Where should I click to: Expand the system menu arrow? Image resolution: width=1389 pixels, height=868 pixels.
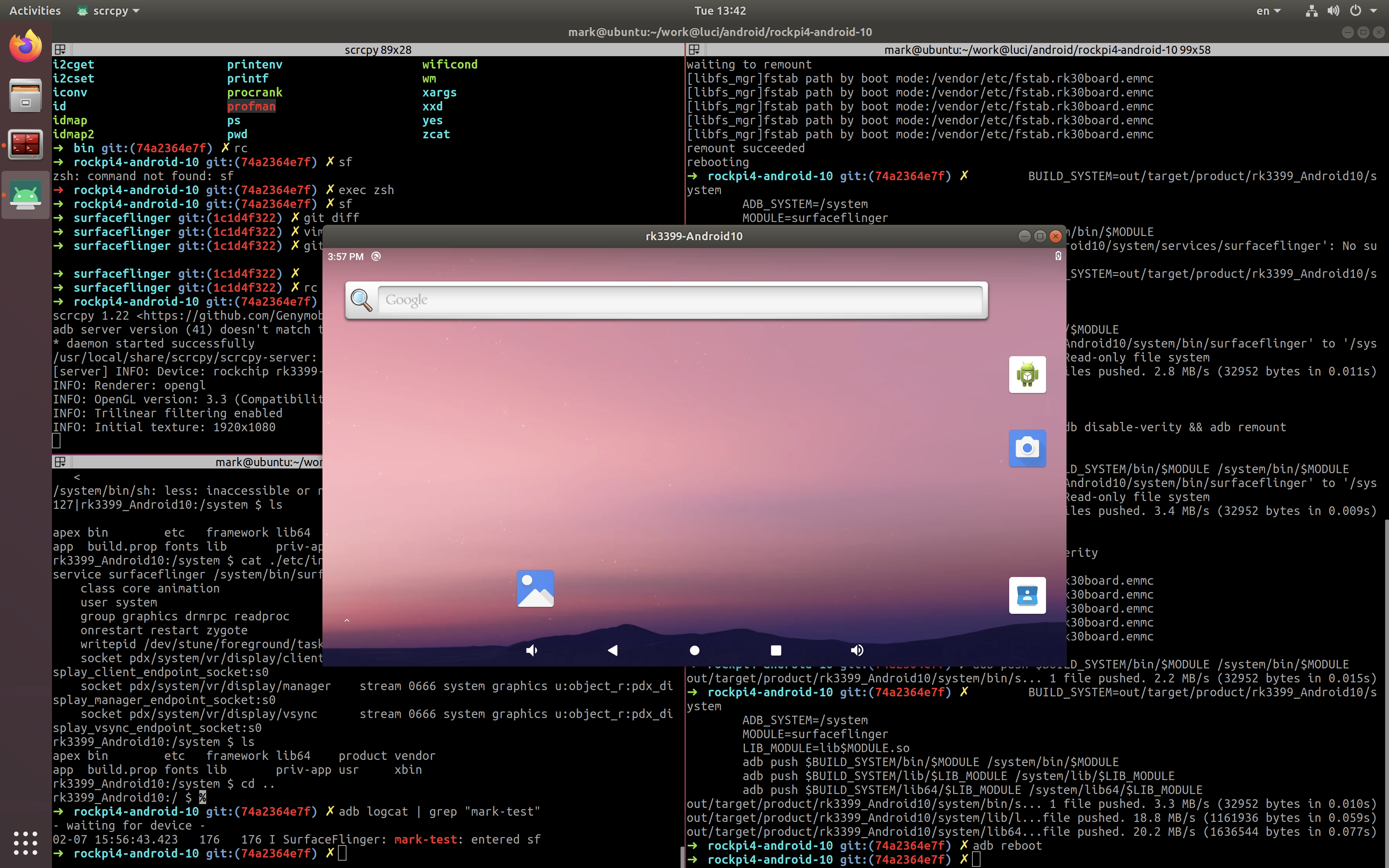1373,10
